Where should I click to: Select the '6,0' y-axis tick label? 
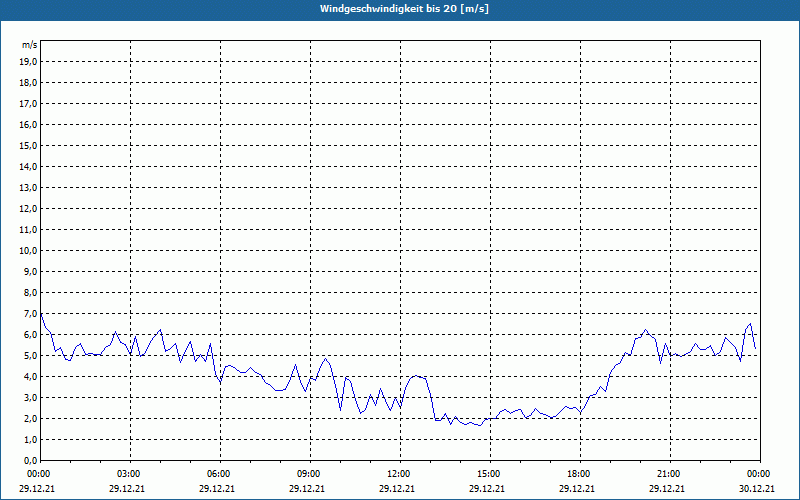click(x=31, y=335)
